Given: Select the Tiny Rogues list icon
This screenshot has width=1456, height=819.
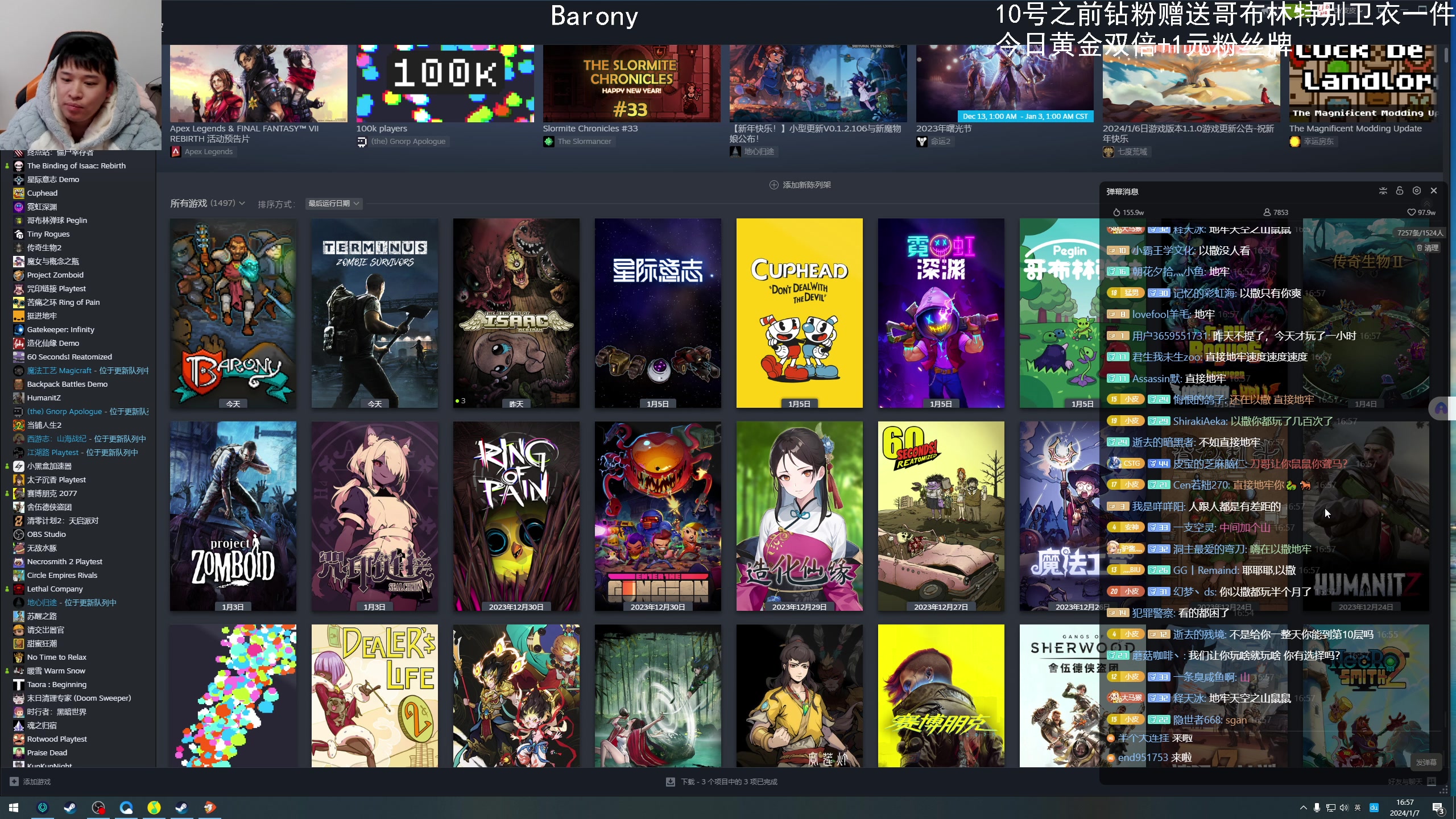Looking at the screenshot, I should pyautogui.click(x=19, y=234).
